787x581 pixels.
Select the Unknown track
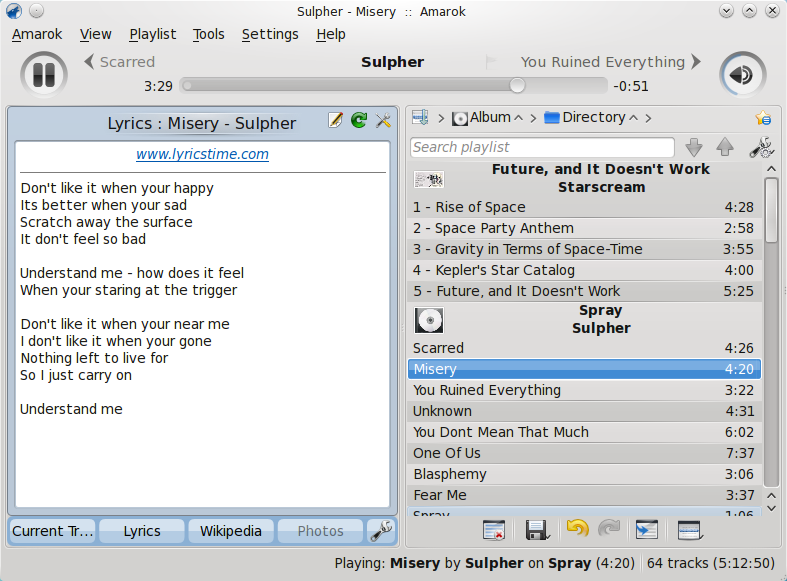584,411
